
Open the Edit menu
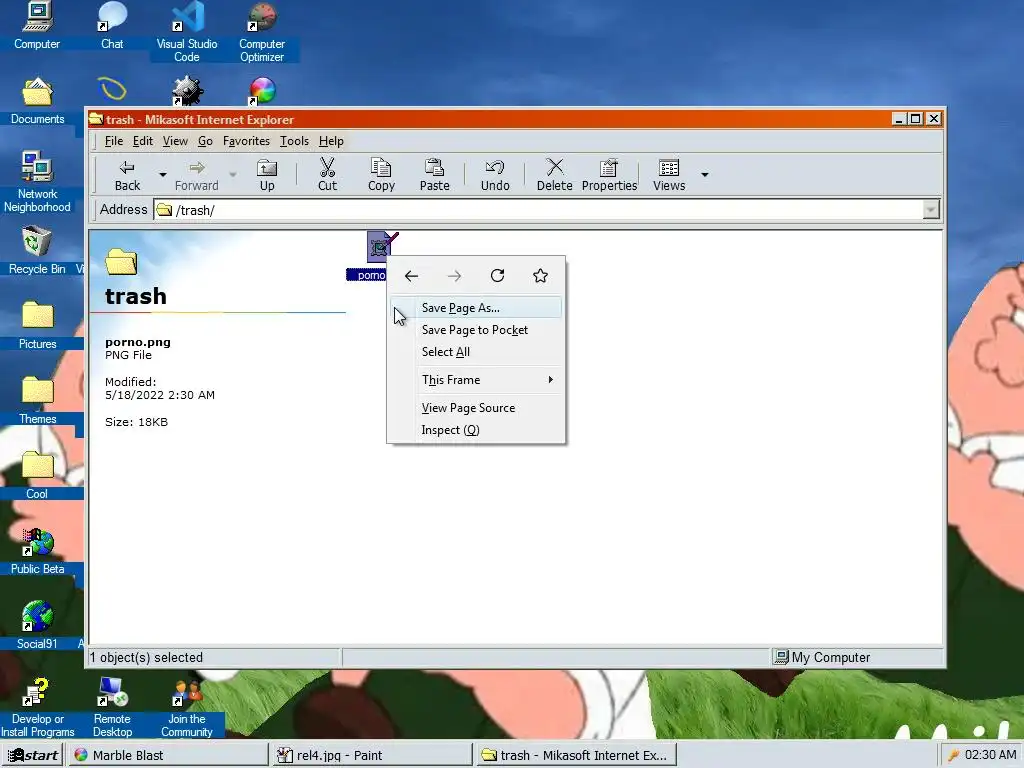tap(142, 141)
